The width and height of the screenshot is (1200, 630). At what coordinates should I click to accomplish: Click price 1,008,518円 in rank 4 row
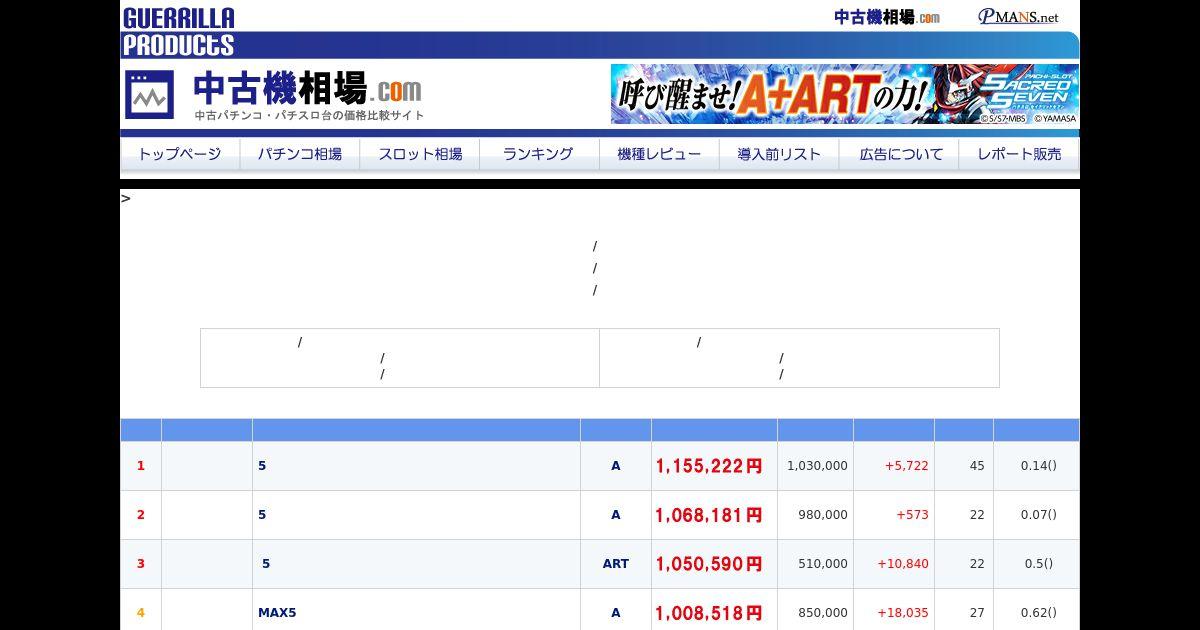click(709, 613)
